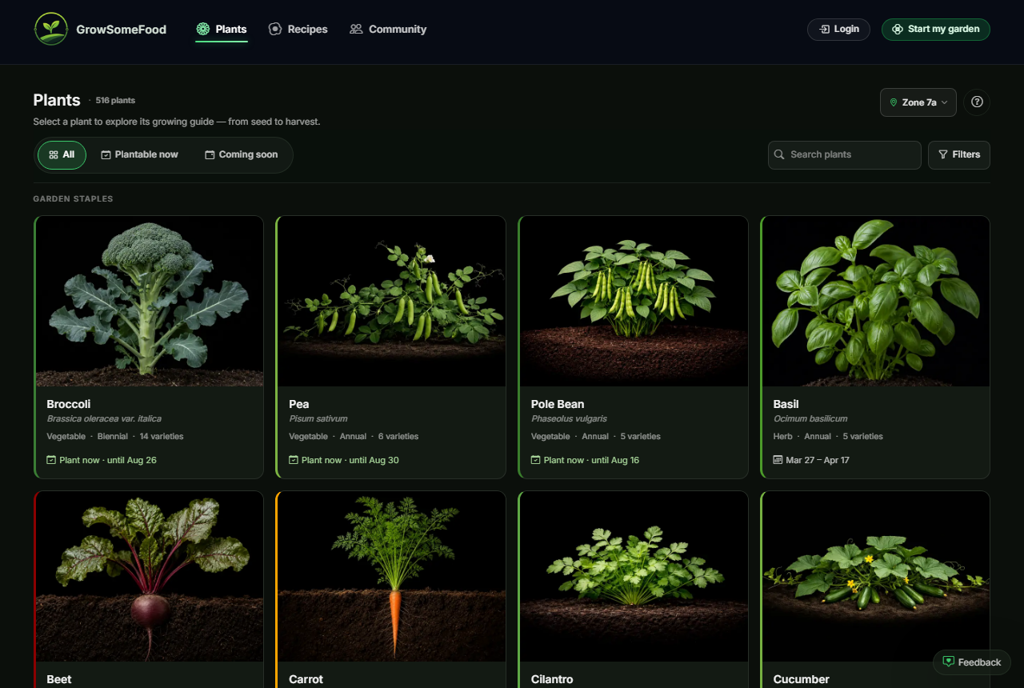Click Pea's plant-now calendar icon
This screenshot has height=688, width=1024.
tap(293, 460)
